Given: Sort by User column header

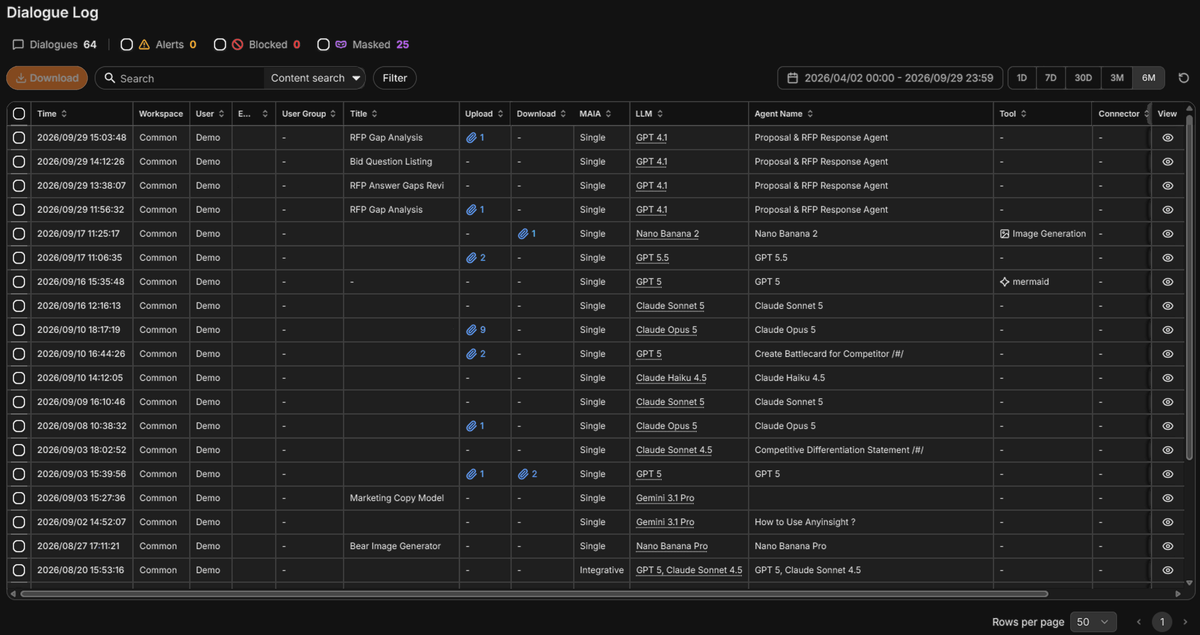Looking at the screenshot, I should pyautogui.click(x=208, y=114).
